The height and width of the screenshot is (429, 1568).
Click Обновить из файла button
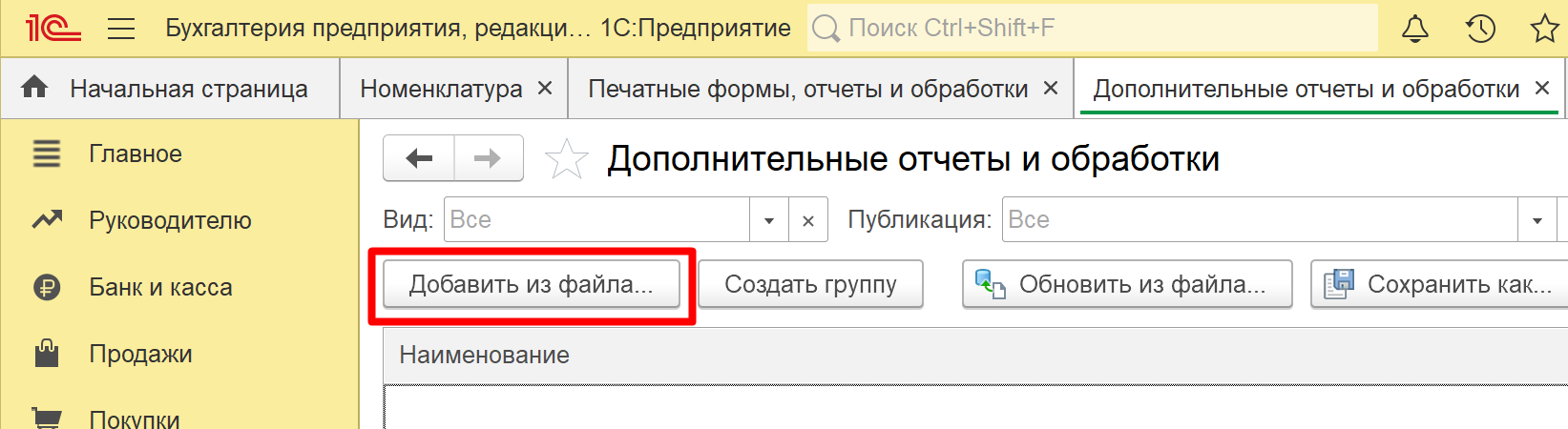1127,284
